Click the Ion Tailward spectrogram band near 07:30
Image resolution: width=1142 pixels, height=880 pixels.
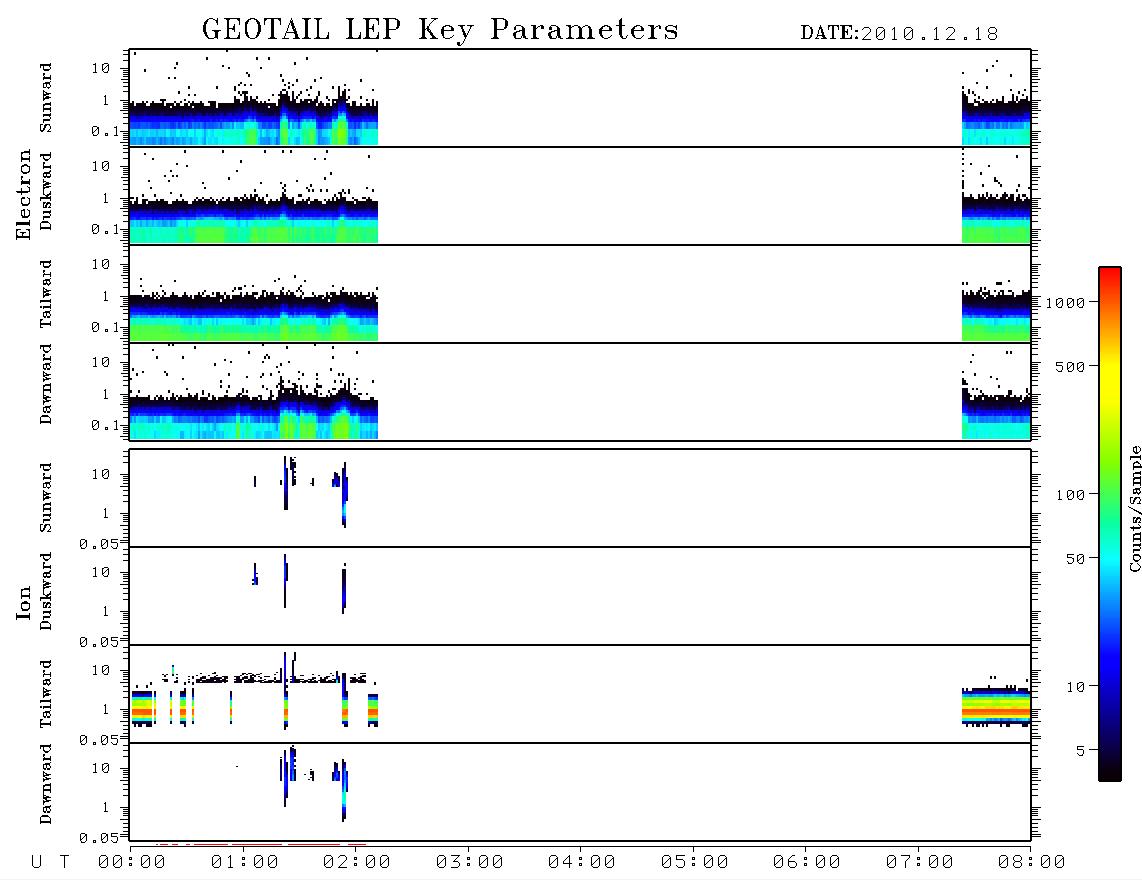(x=996, y=707)
